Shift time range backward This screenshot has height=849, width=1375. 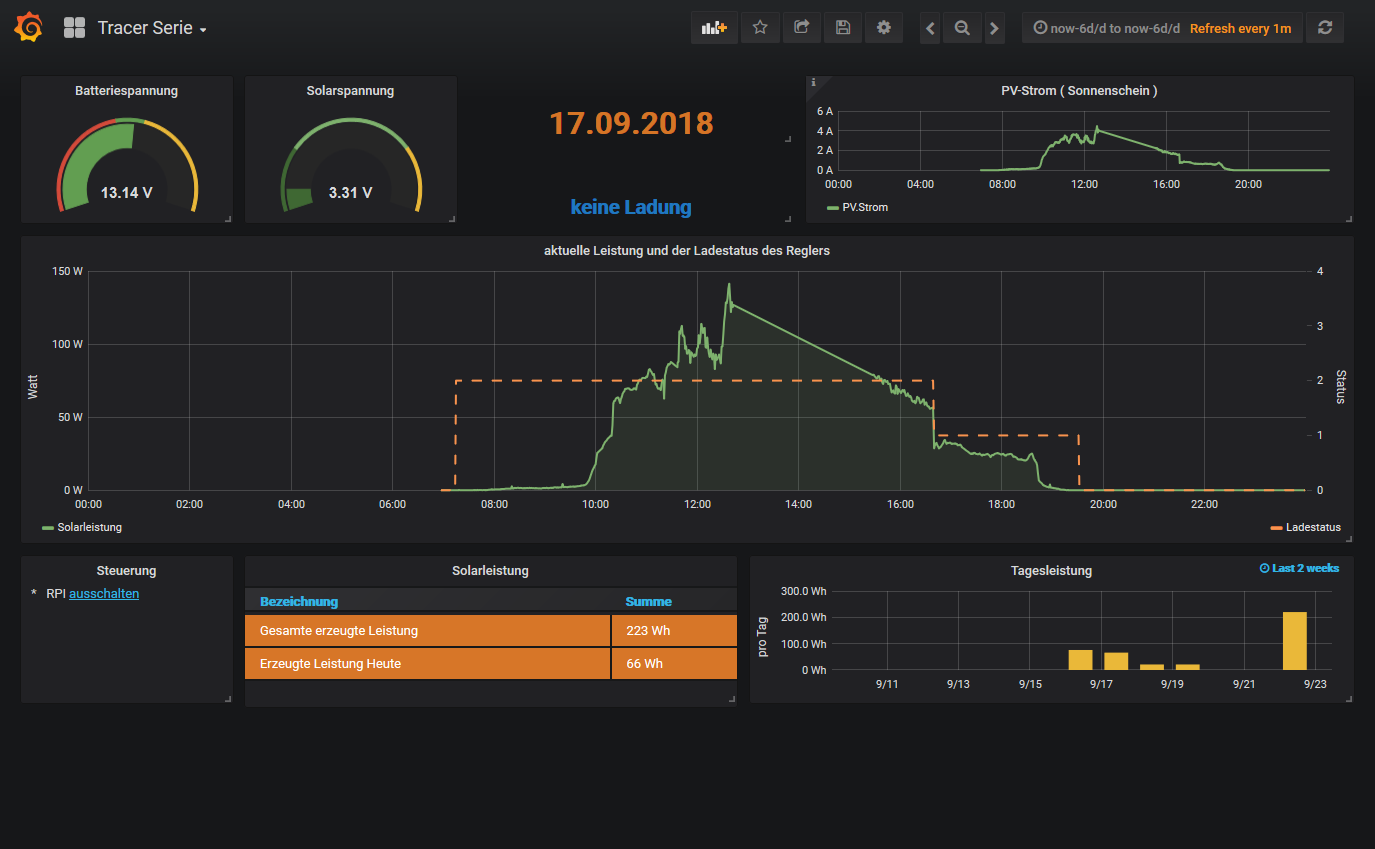(x=930, y=29)
